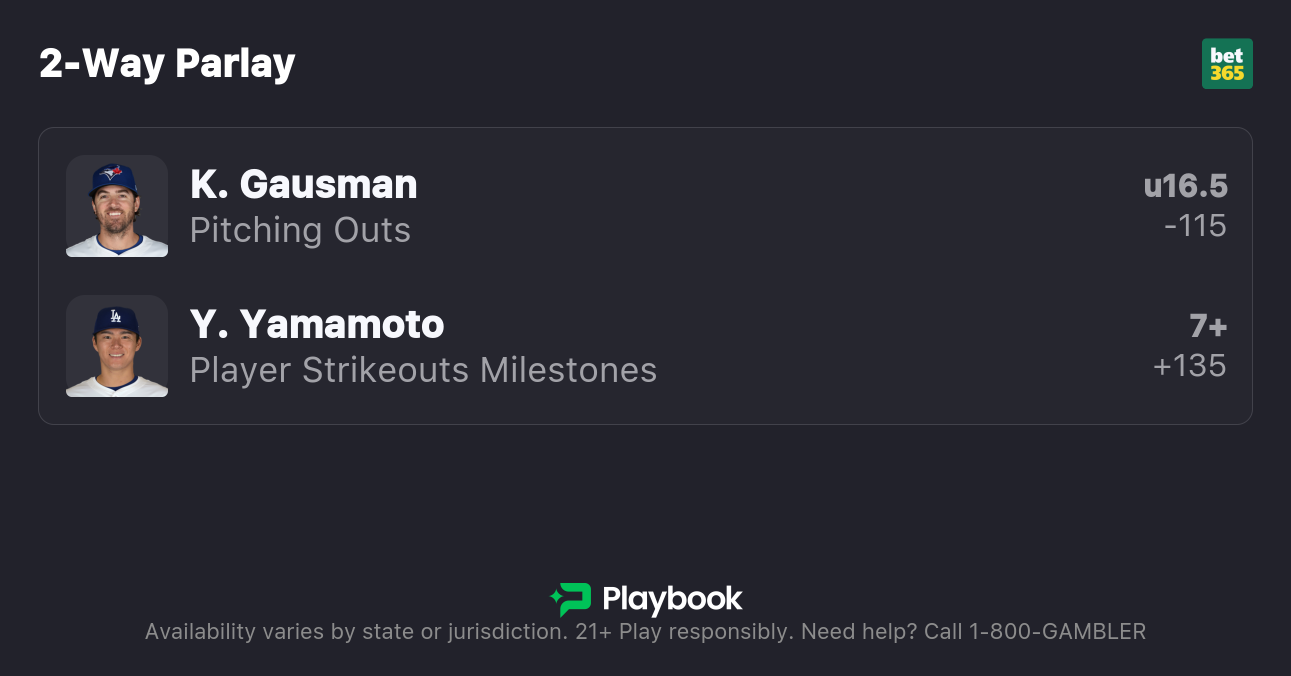Click the 'Availability varies by state' disclaimer
The height and width of the screenshot is (676, 1291).
point(355,632)
